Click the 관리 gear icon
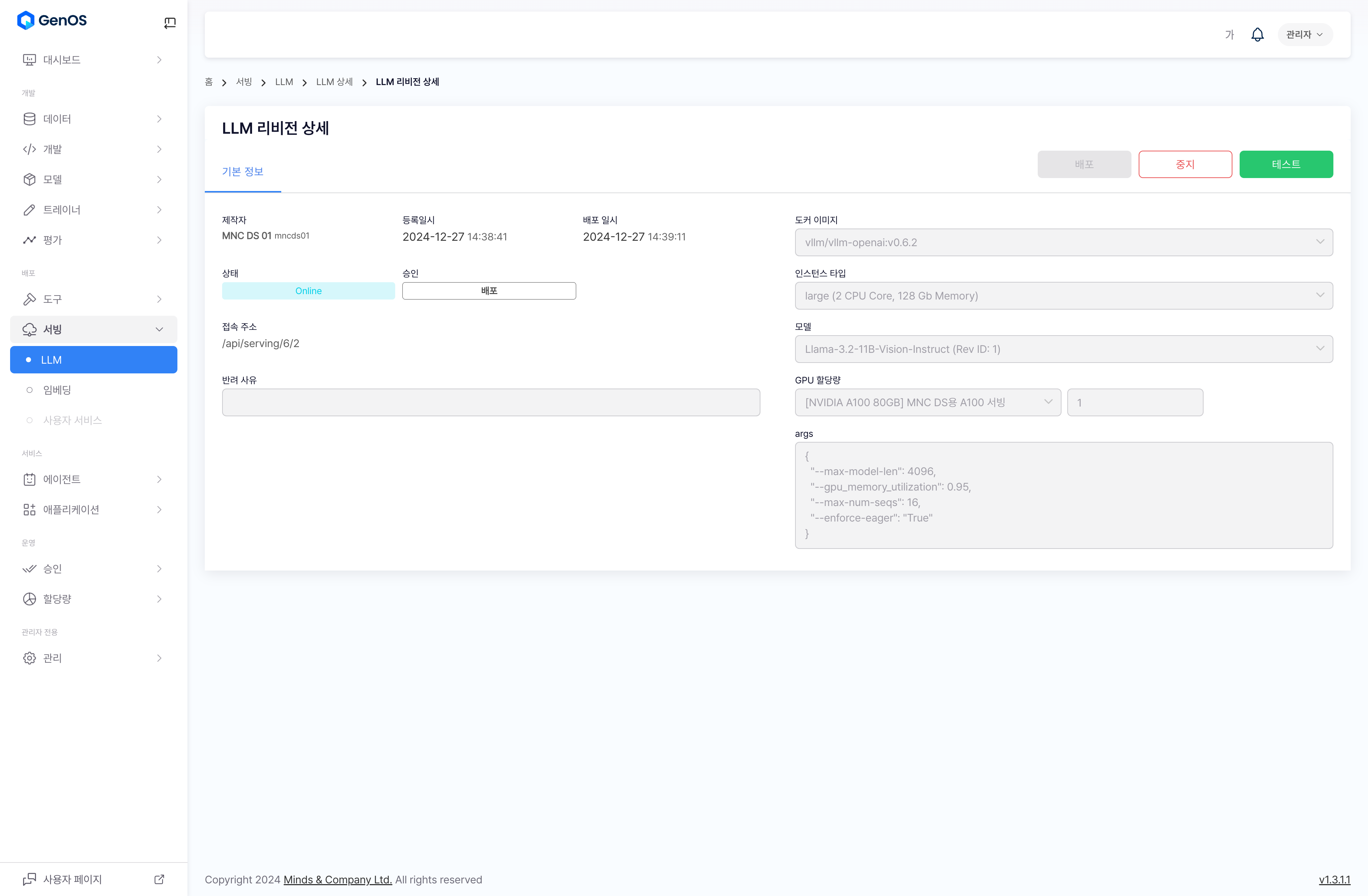 pyautogui.click(x=29, y=658)
